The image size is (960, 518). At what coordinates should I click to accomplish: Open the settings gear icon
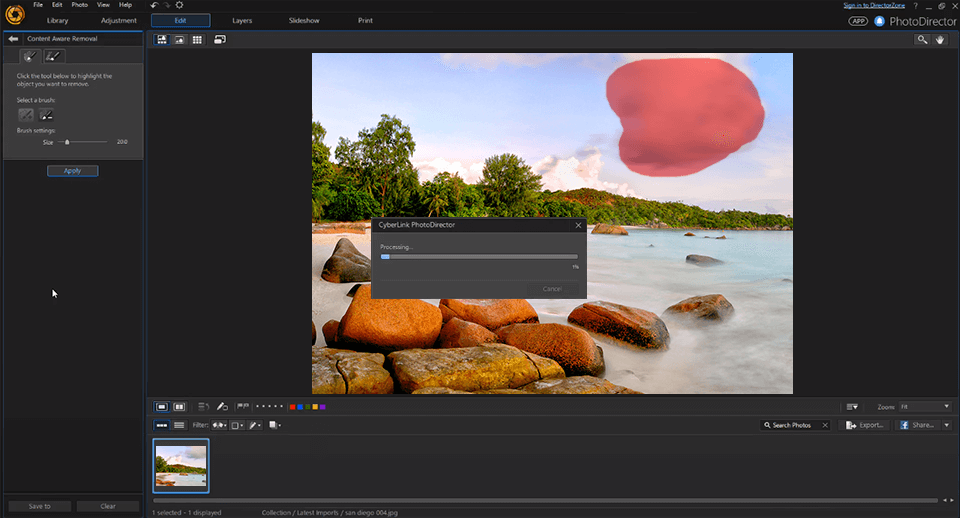click(179, 5)
